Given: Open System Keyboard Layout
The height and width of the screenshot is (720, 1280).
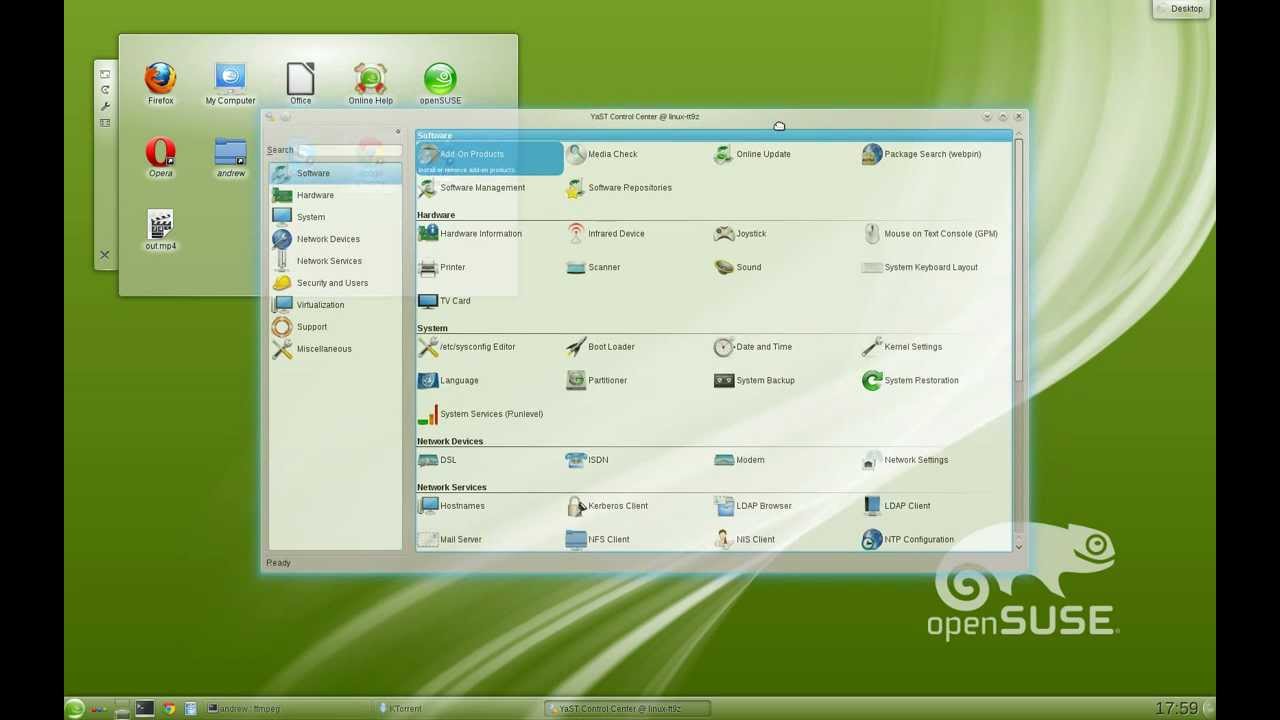Looking at the screenshot, I should point(920,268).
